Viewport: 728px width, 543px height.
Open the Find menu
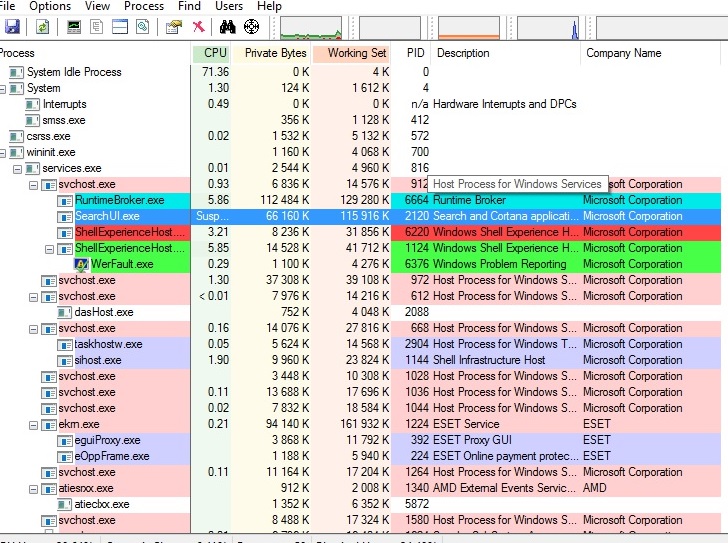[189, 6]
